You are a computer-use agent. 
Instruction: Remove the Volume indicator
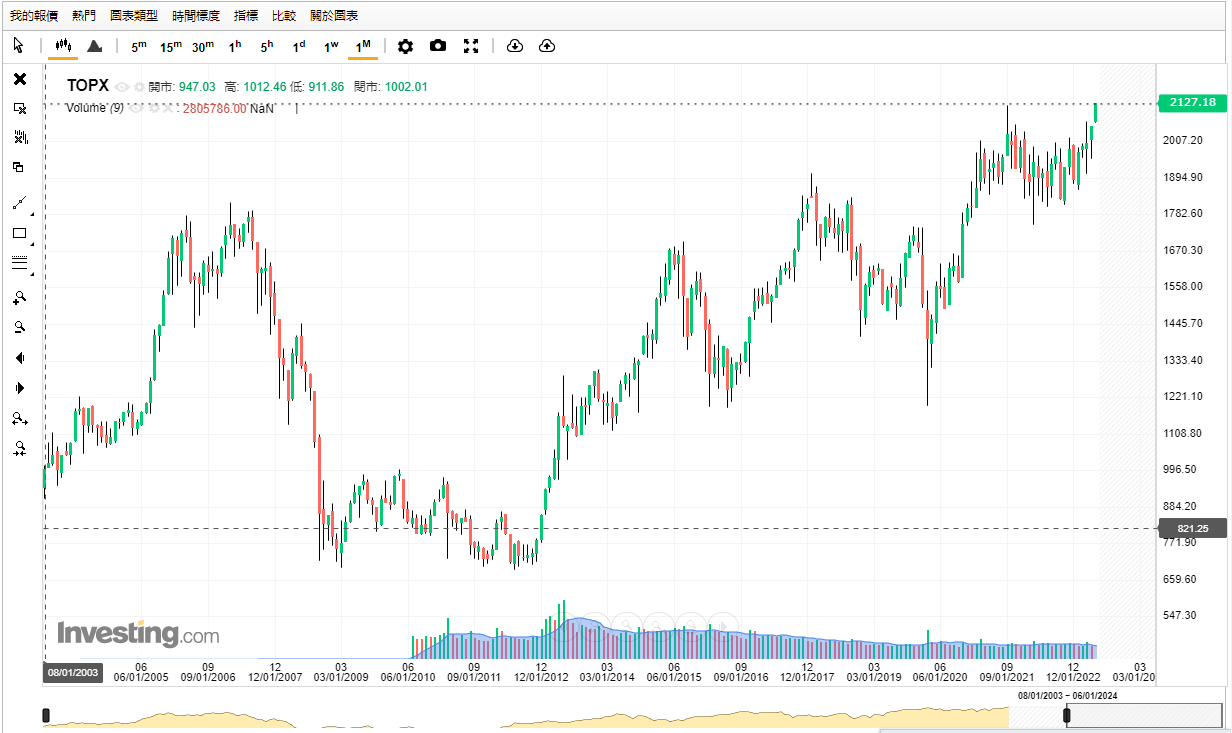[x=167, y=108]
